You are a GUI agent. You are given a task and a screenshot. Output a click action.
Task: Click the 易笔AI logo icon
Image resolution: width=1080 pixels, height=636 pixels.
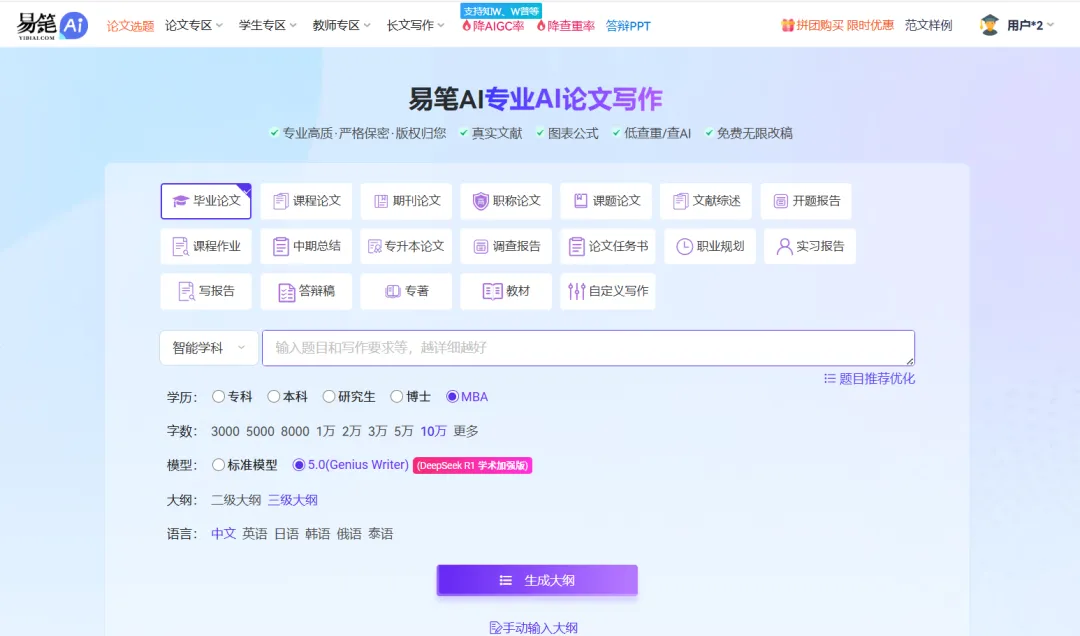coord(52,25)
